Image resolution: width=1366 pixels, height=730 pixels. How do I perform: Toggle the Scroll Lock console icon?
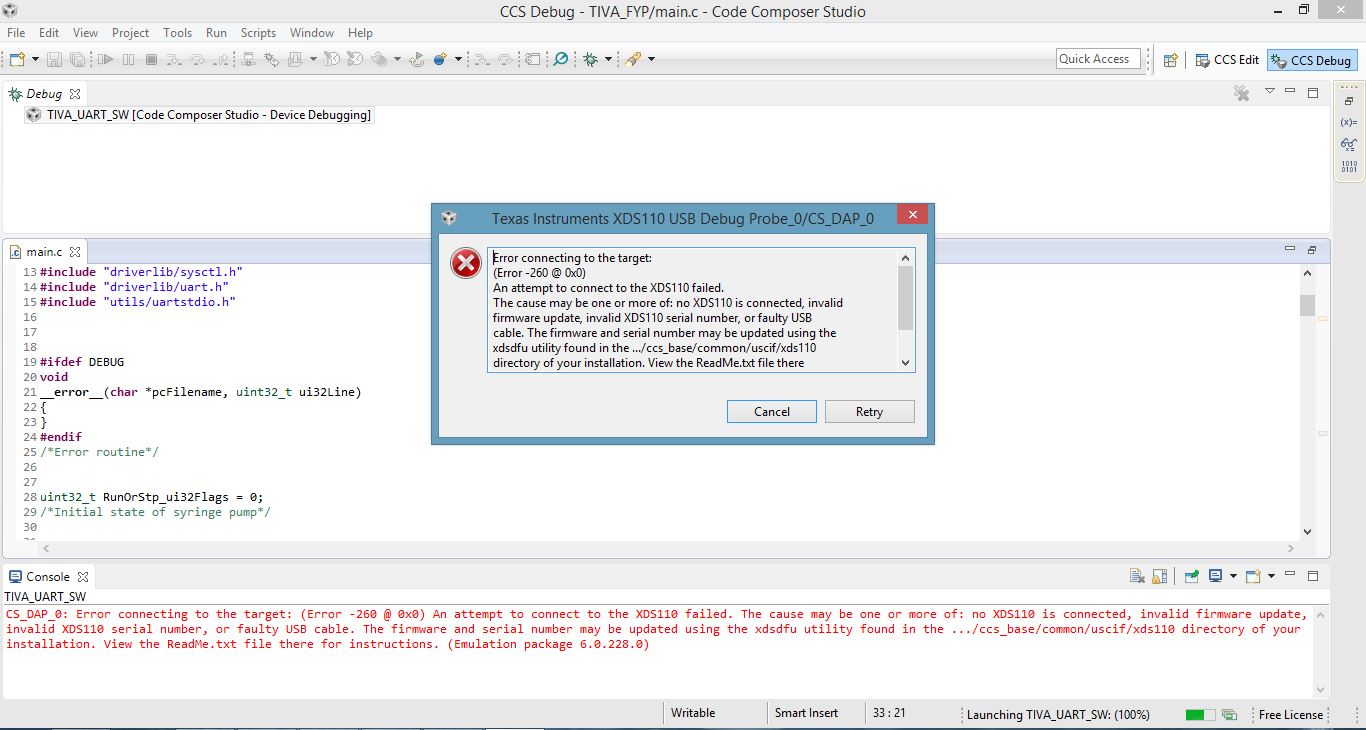(x=1159, y=576)
